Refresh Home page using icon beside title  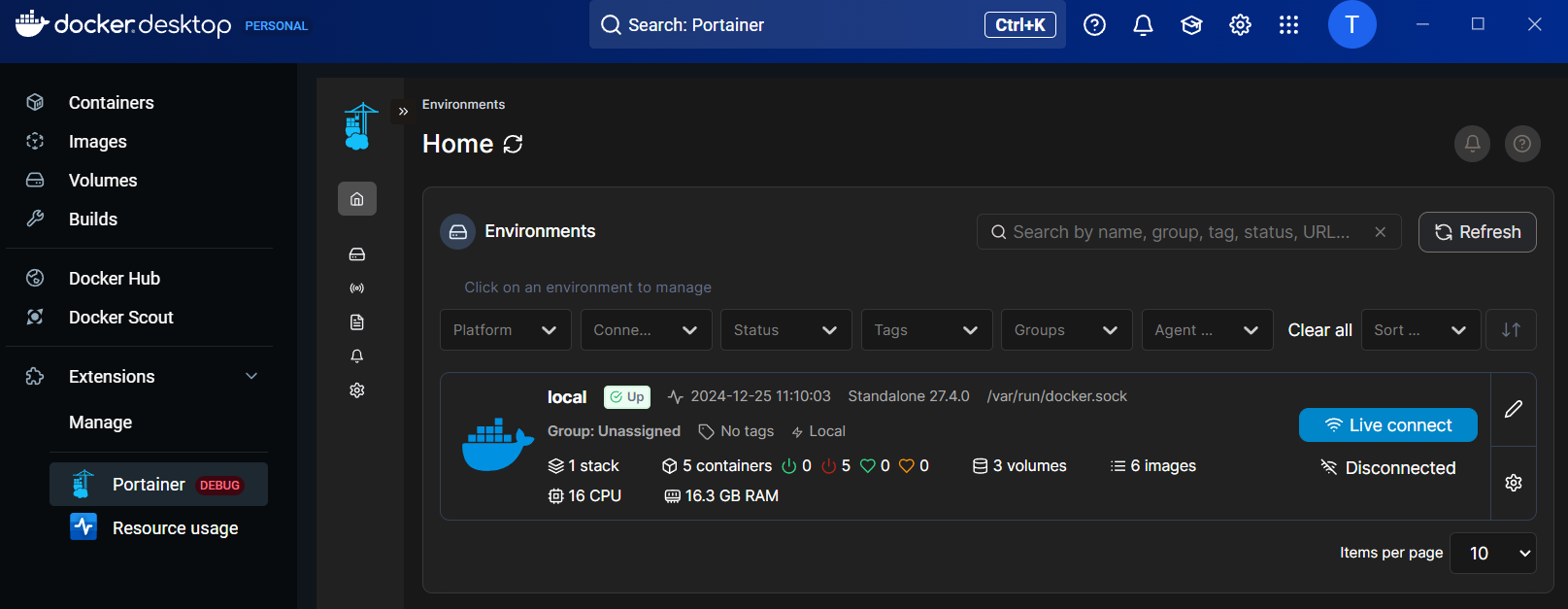tap(513, 145)
